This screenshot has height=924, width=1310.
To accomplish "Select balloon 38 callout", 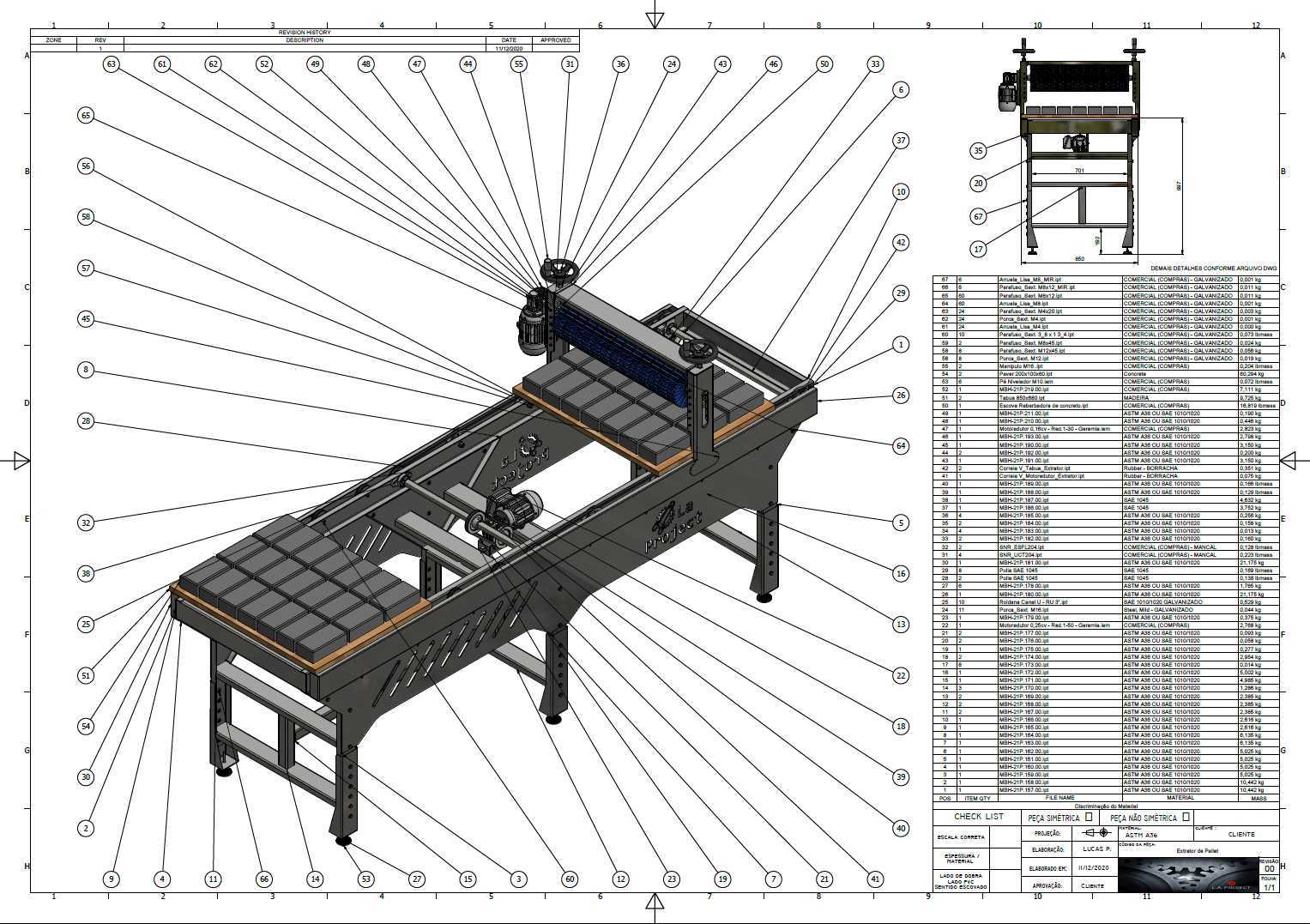I will tap(85, 573).
